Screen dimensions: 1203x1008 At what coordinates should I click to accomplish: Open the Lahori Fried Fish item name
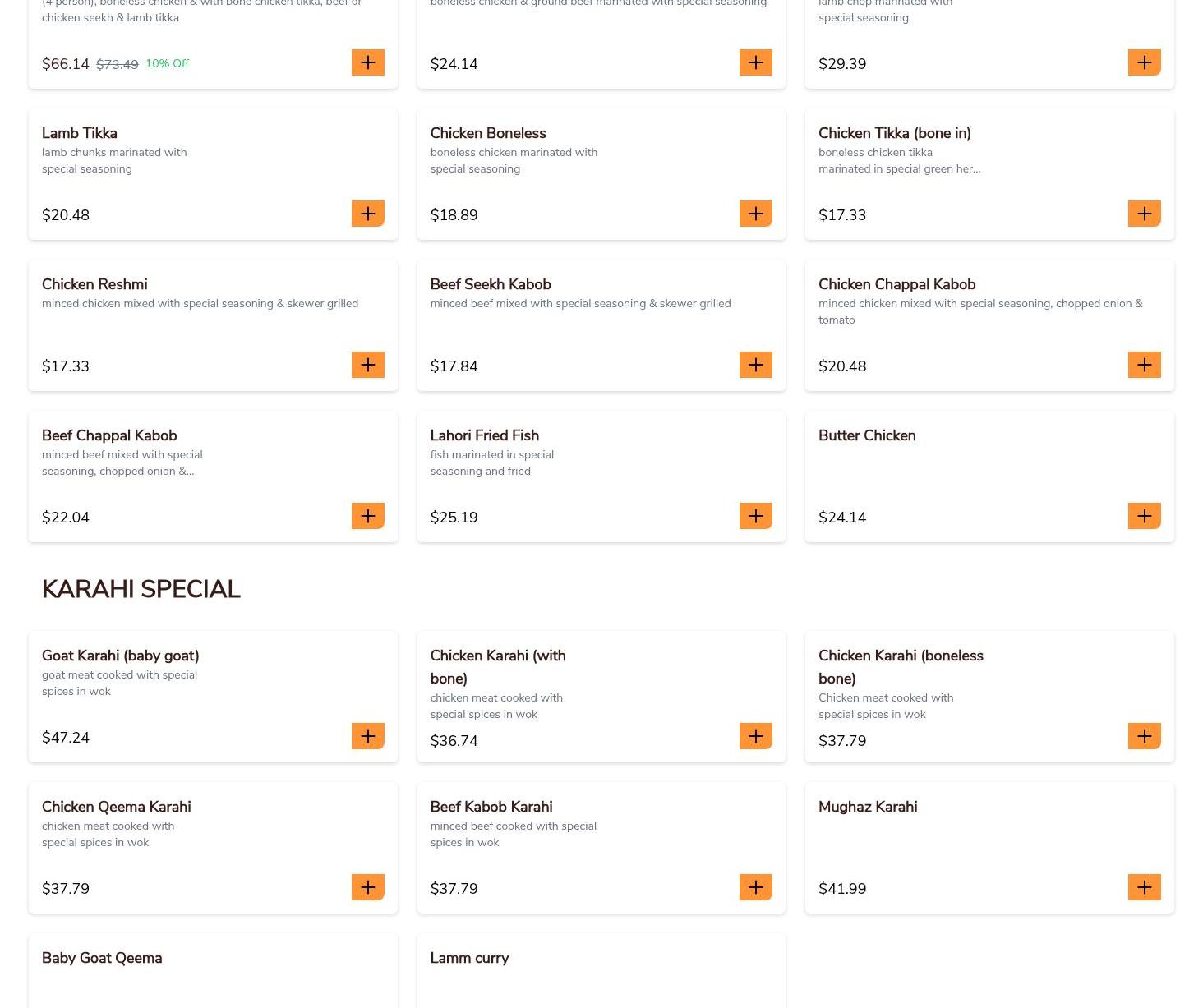point(485,435)
